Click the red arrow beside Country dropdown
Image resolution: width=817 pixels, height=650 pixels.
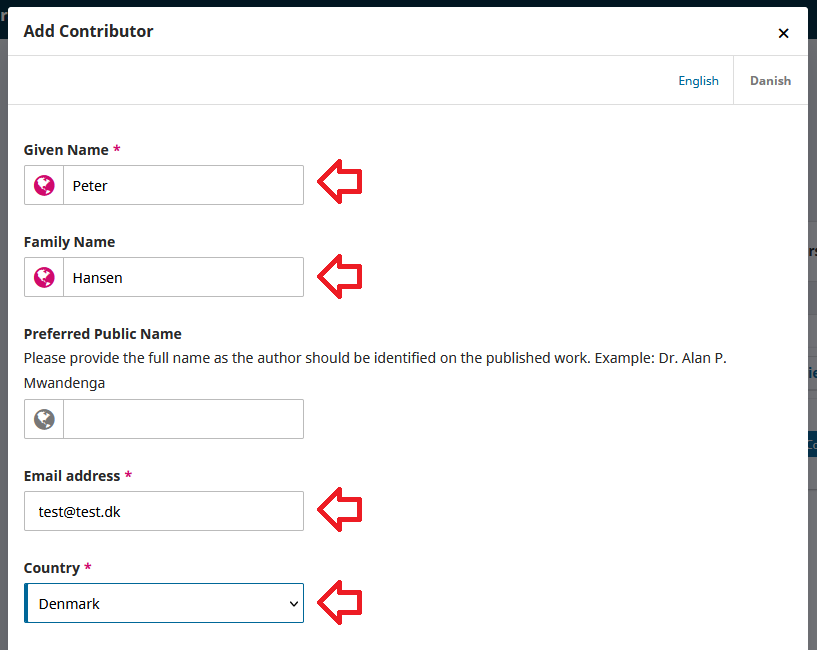click(x=340, y=602)
